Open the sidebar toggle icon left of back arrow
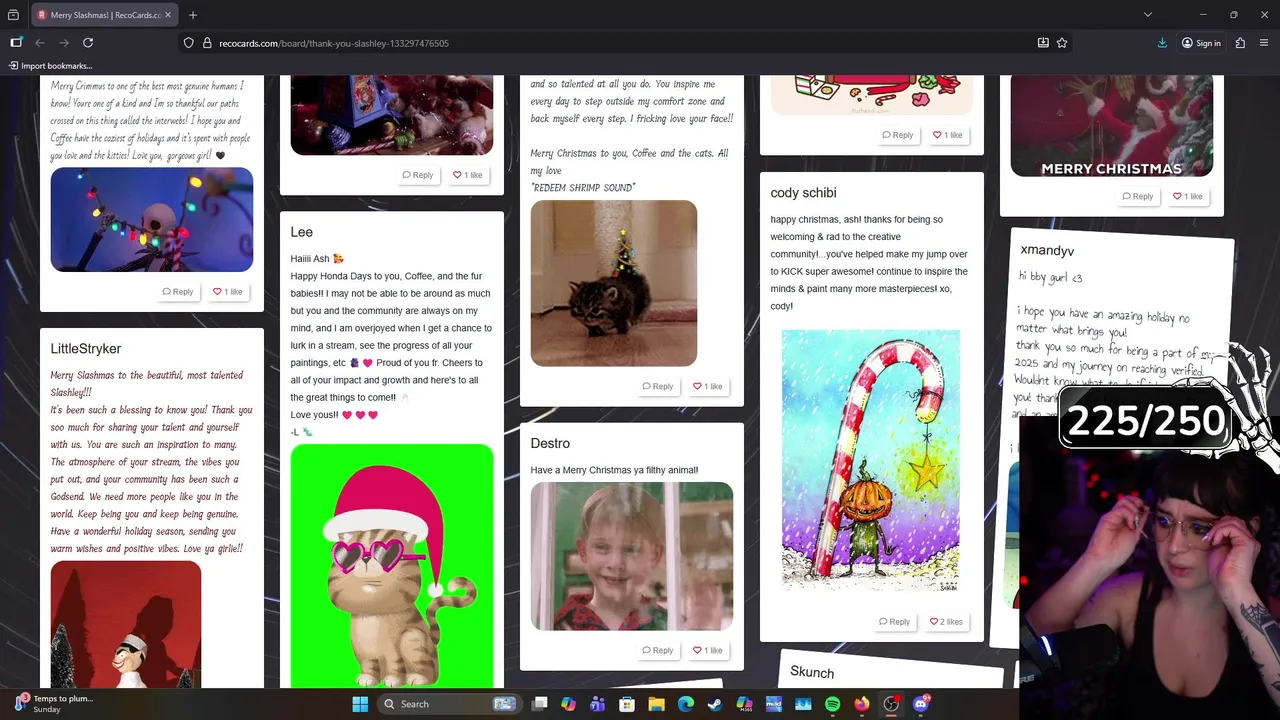The image size is (1280, 720). [x=16, y=43]
